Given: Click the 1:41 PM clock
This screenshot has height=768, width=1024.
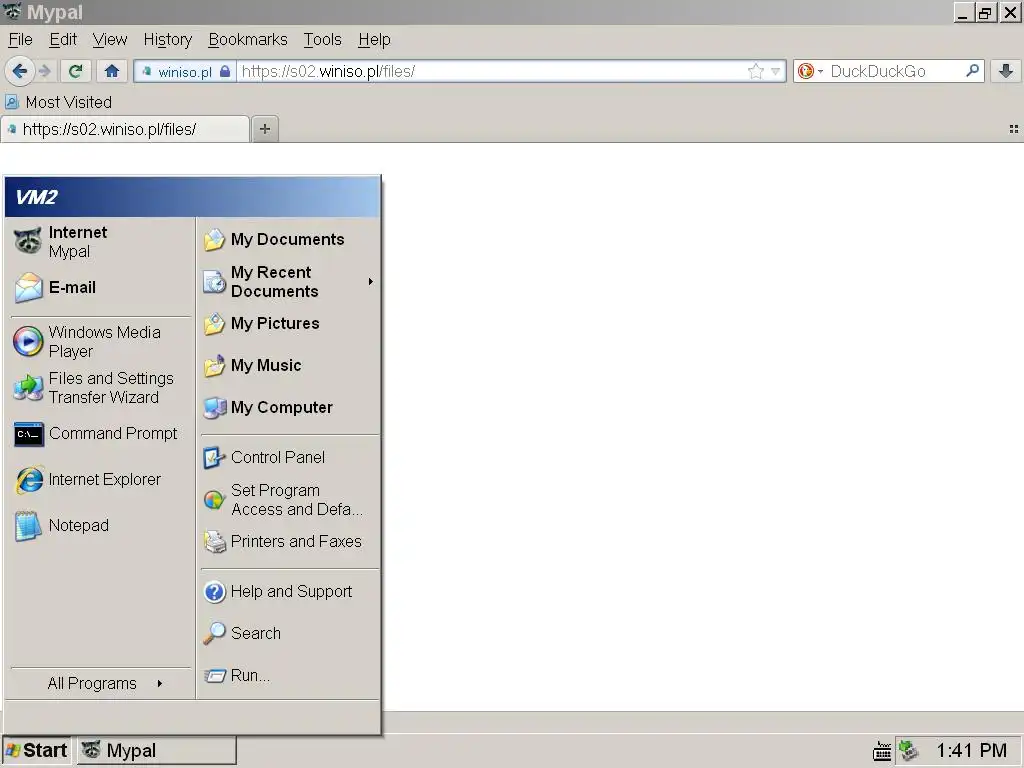Looking at the screenshot, I should [972, 750].
